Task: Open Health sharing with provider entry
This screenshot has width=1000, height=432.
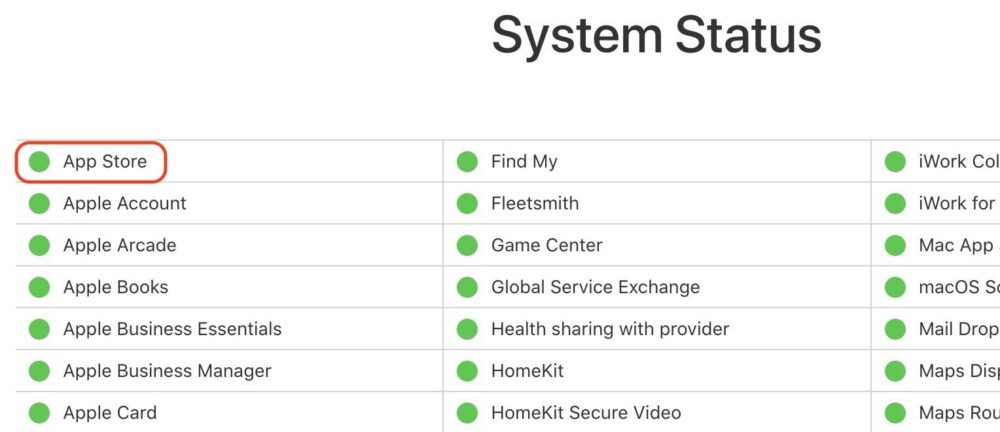Action: coord(610,329)
